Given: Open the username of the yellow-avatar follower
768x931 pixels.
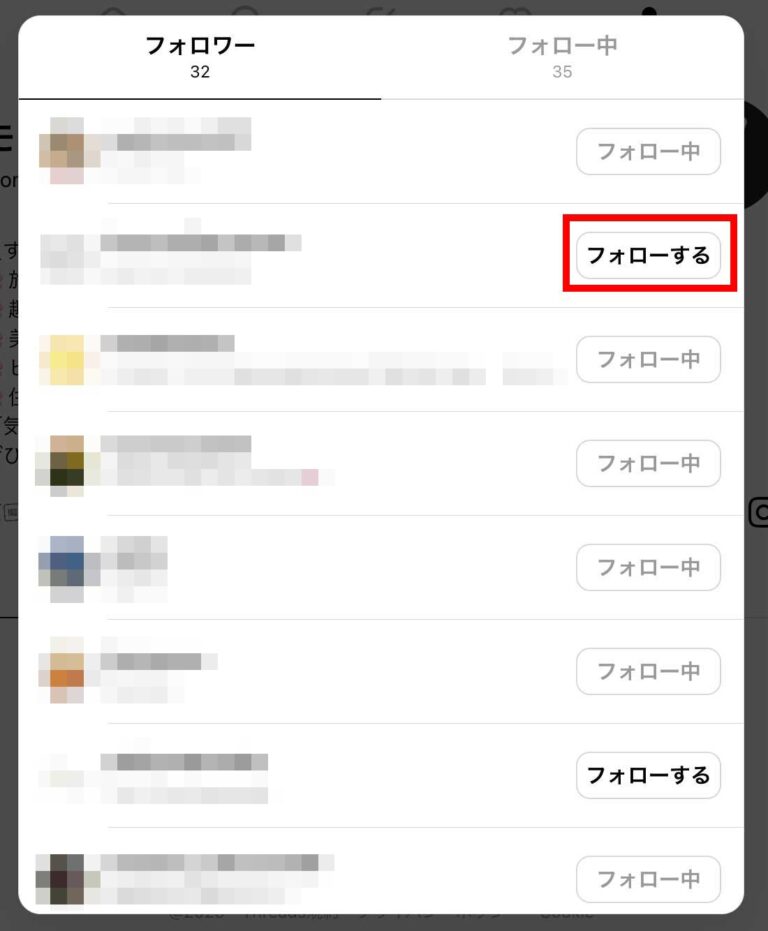Looking at the screenshot, I should [167, 343].
